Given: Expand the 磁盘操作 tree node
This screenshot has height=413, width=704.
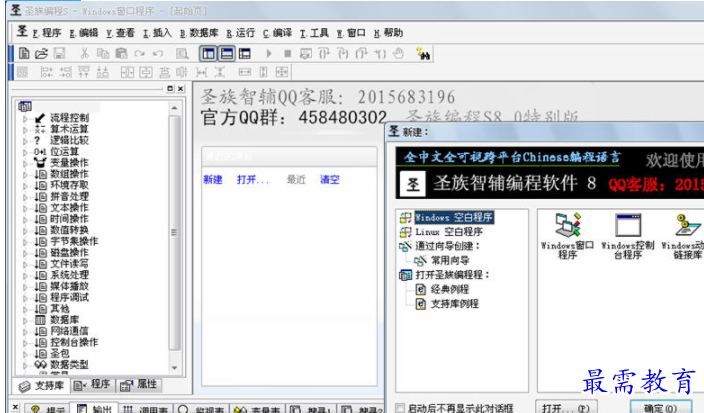Looking at the screenshot, I should (x=25, y=253).
